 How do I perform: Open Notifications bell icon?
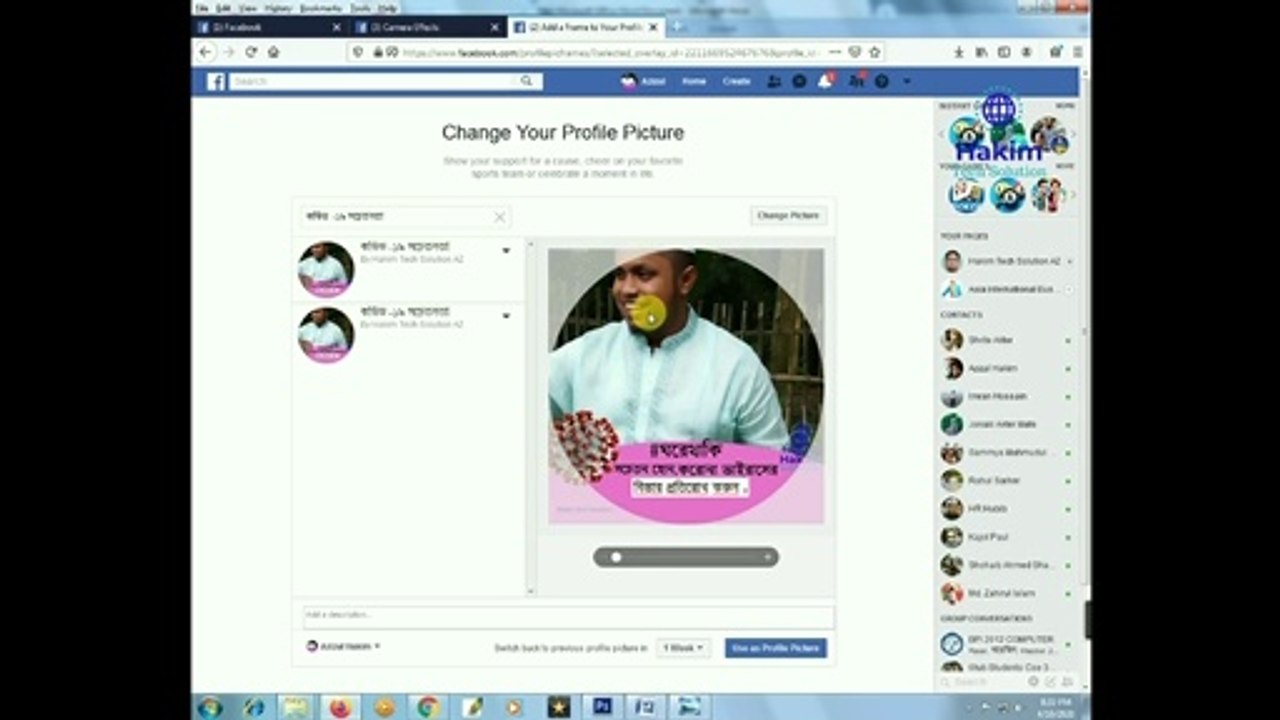click(825, 82)
